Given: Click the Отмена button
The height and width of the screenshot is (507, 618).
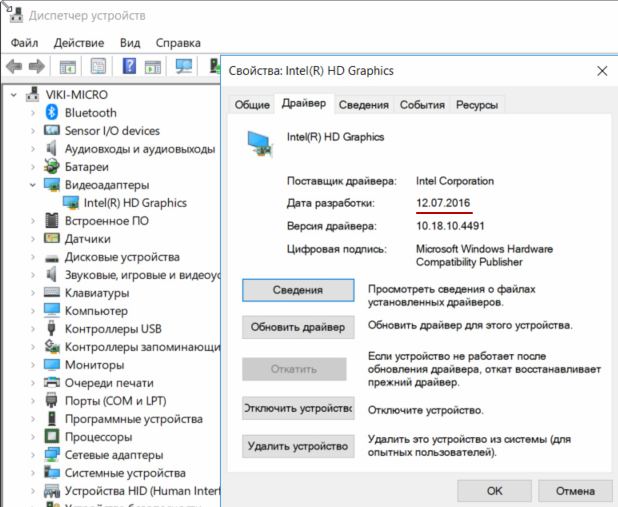Looking at the screenshot, I should pyautogui.click(x=575, y=491).
